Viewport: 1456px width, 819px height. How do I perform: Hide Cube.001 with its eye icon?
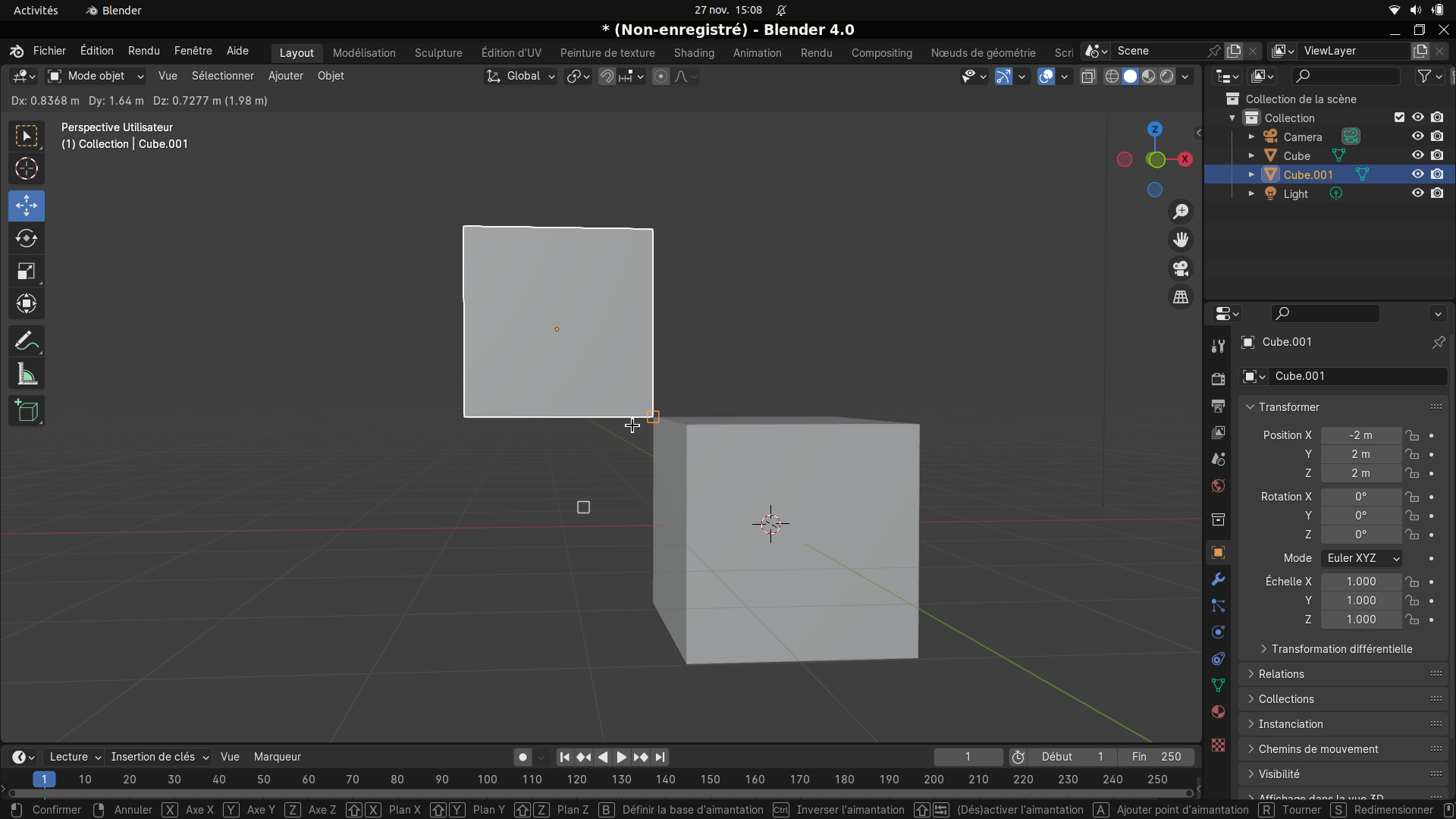1417,174
